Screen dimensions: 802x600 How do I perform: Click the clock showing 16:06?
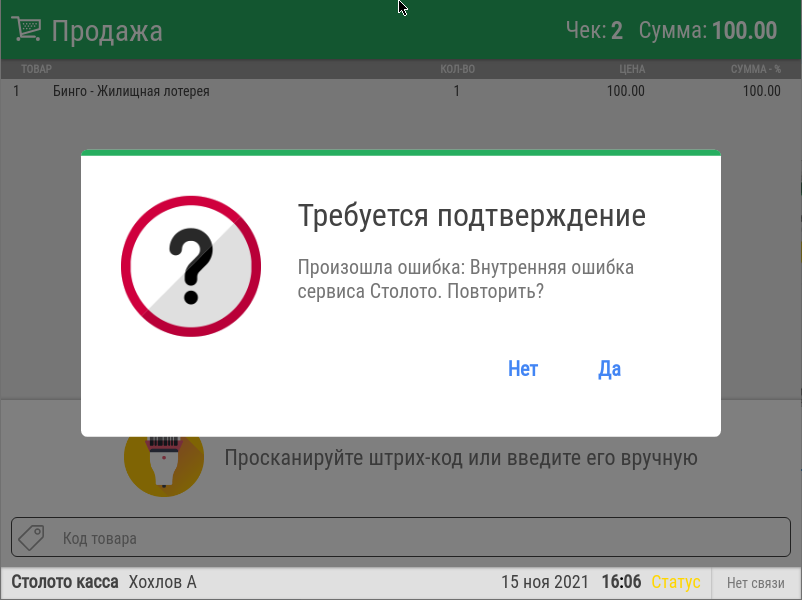tap(621, 582)
